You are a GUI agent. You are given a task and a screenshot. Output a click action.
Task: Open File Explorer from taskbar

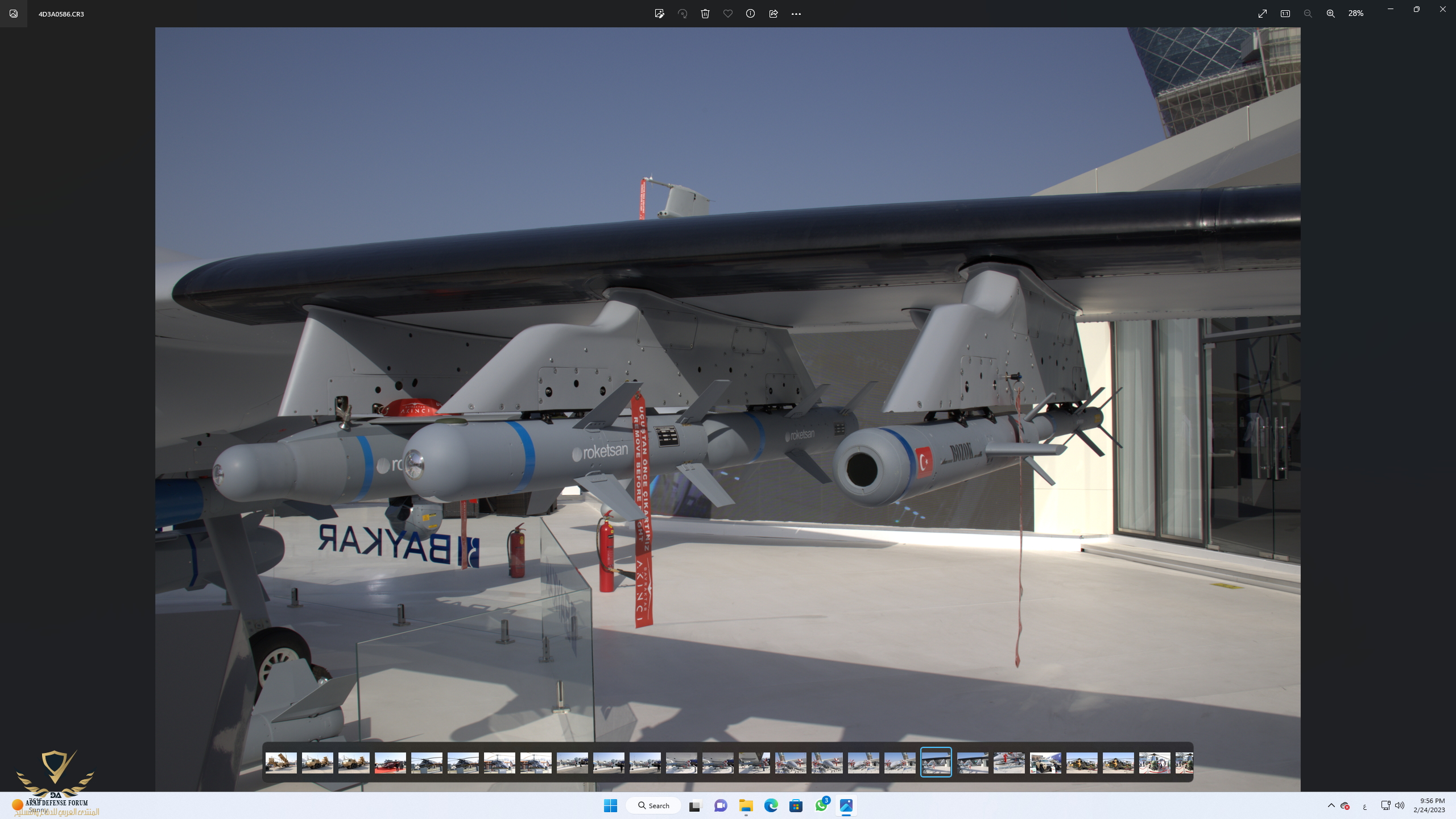[746, 805]
